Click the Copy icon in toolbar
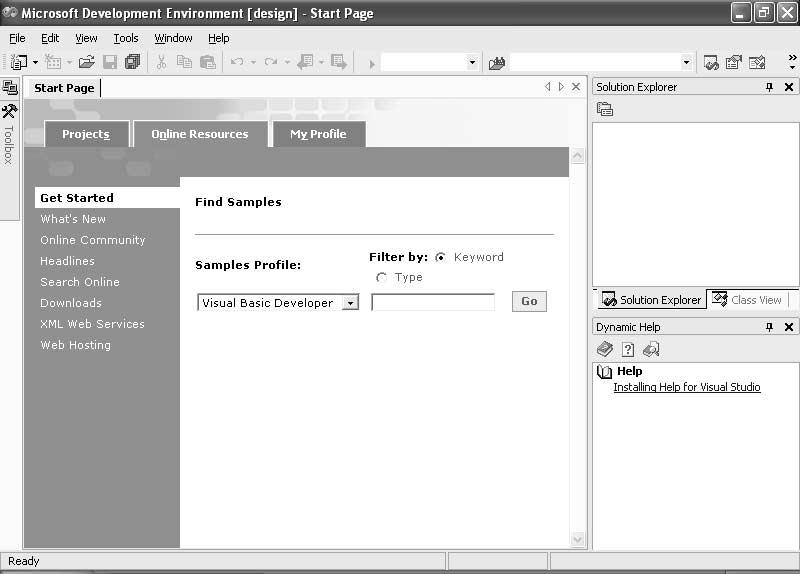This screenshot has height=574, width=800. (184, 62)
